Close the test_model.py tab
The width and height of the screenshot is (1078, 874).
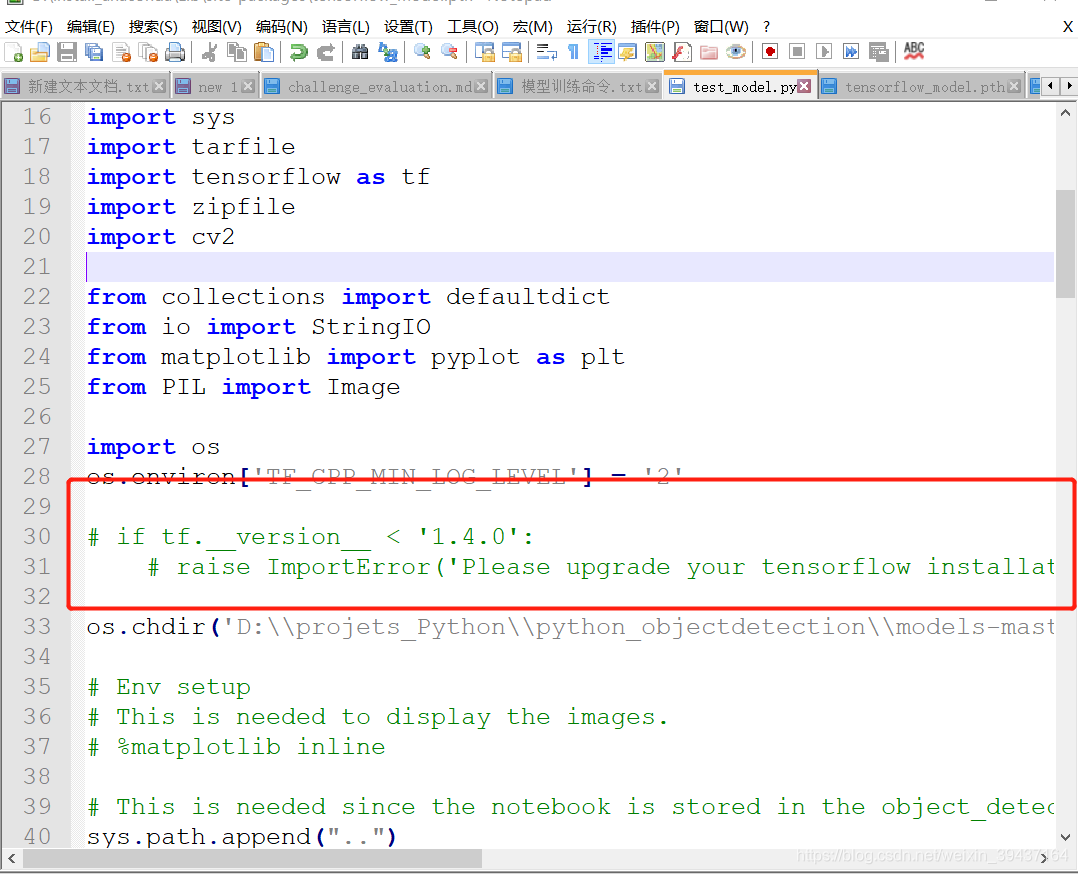click(804, 86)
